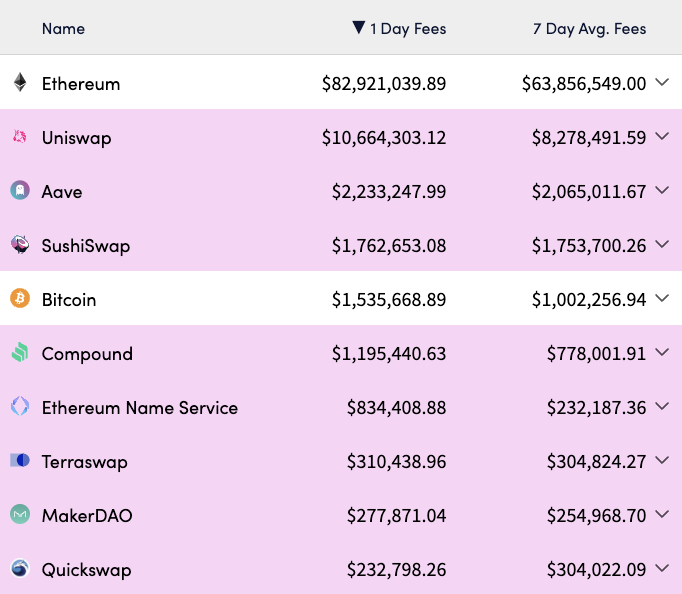Expand the Bitcoin row chevron
This screenshot has width=682, height=594.
pyautogui.click(x=662, y=298)
